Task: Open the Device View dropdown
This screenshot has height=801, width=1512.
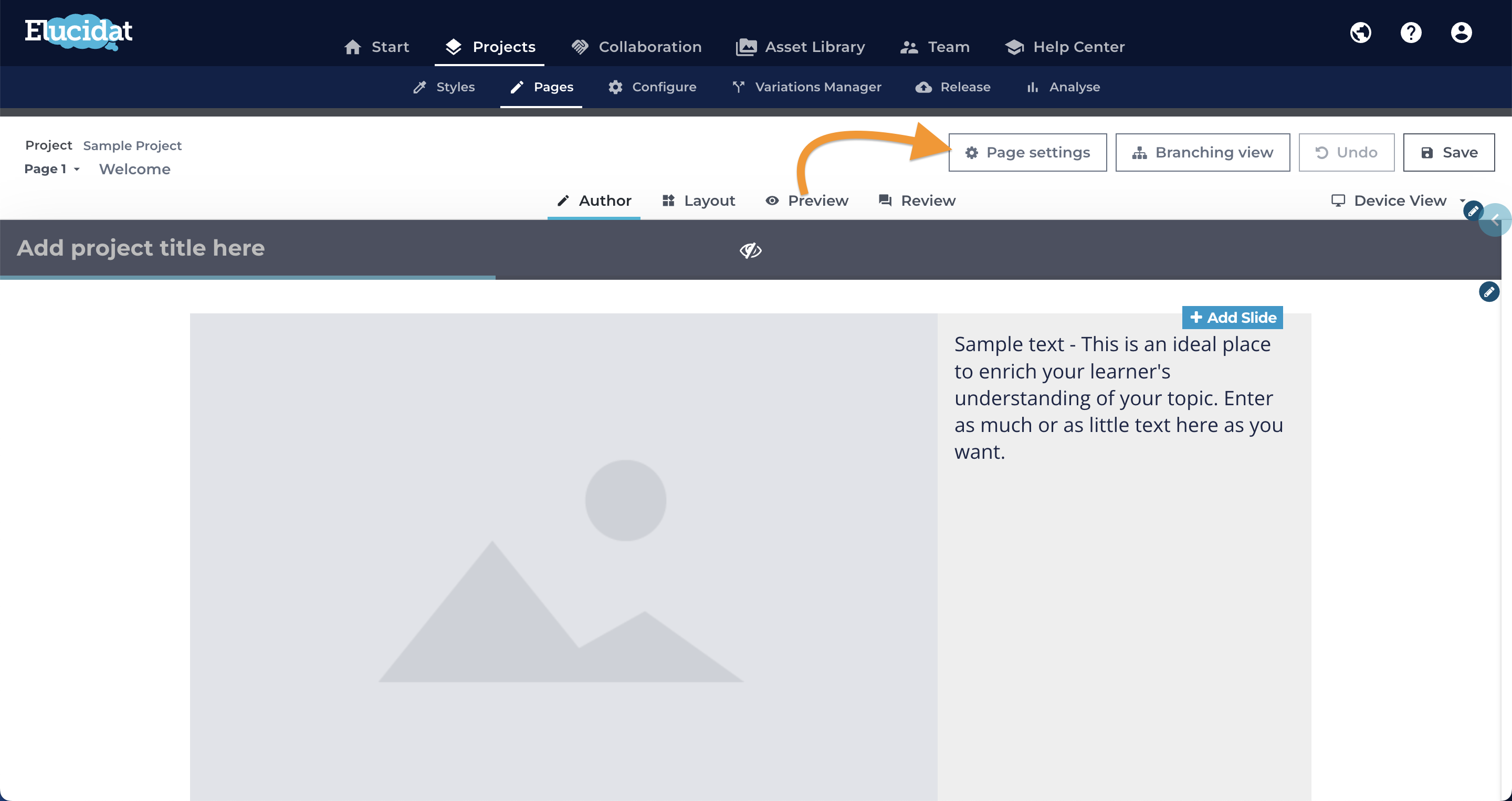Action: coord(1399,201)
